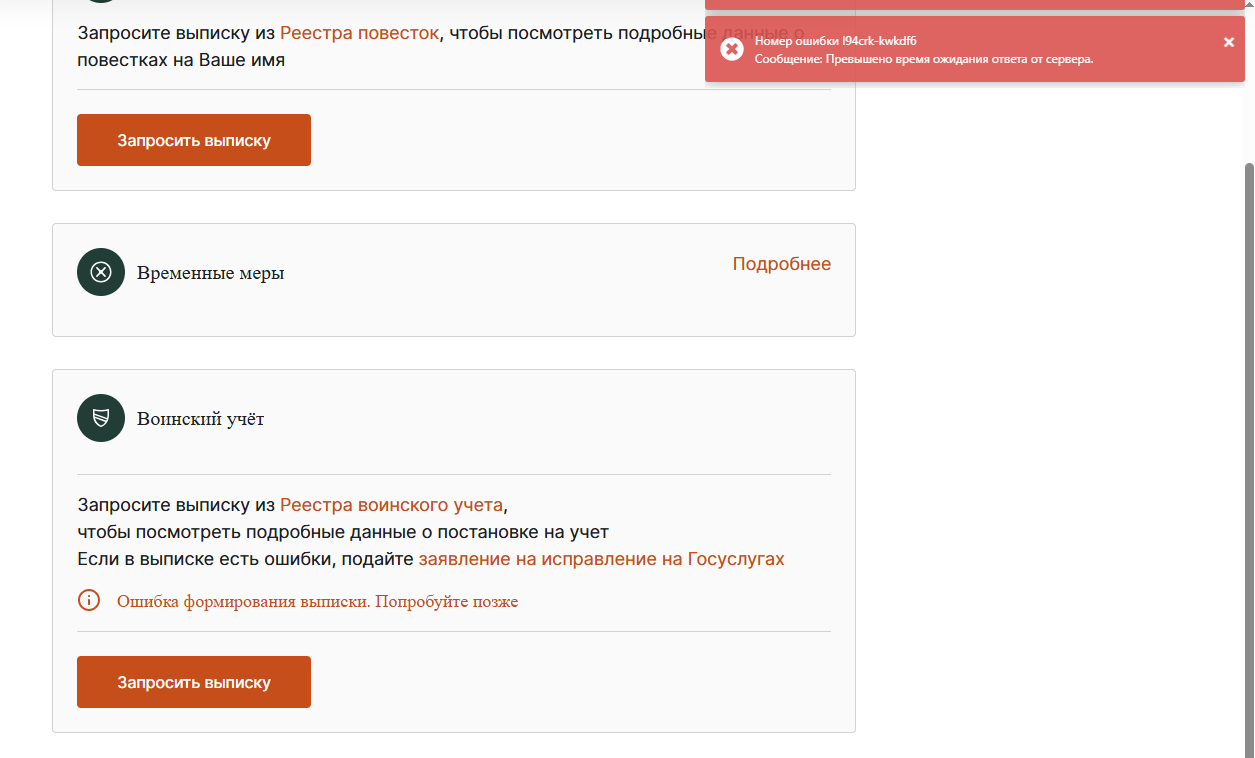Click the page's vertical scrollbar thumb
The image size is (1255, 758).
click(x=1248, y=450)
